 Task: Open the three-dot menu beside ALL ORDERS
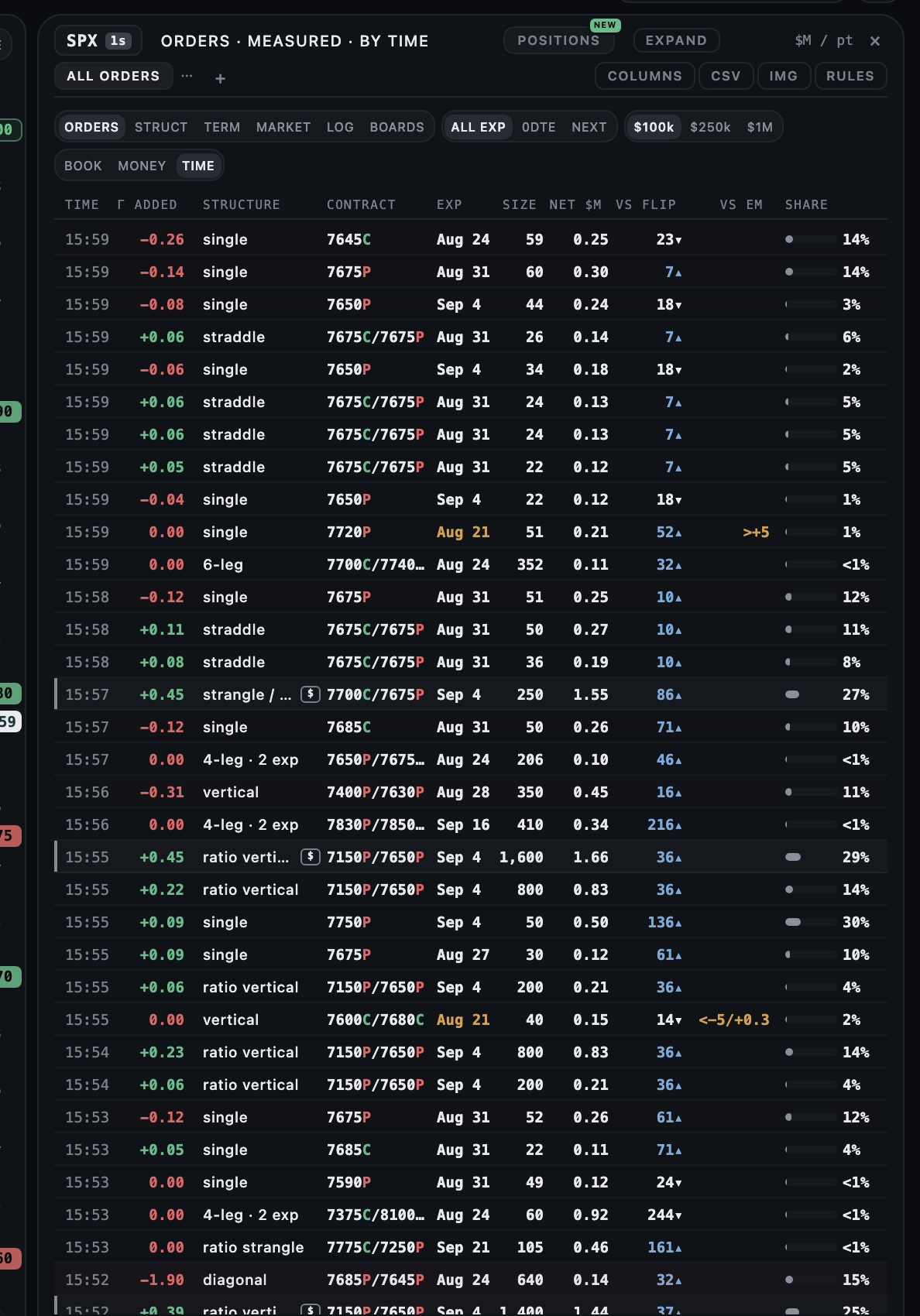tap(187, 76)
